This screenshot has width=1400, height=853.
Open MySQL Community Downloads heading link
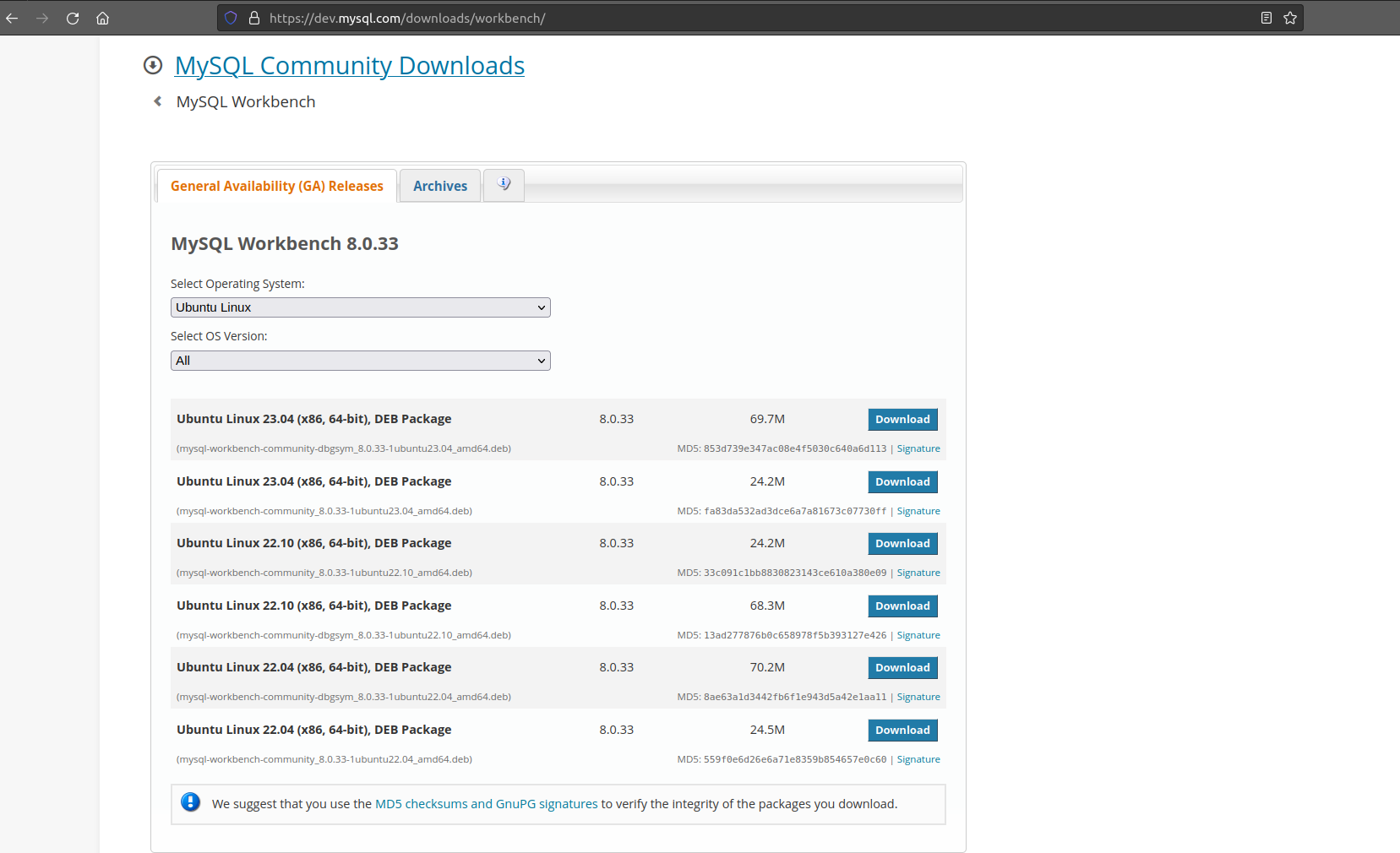click(350, 66)
